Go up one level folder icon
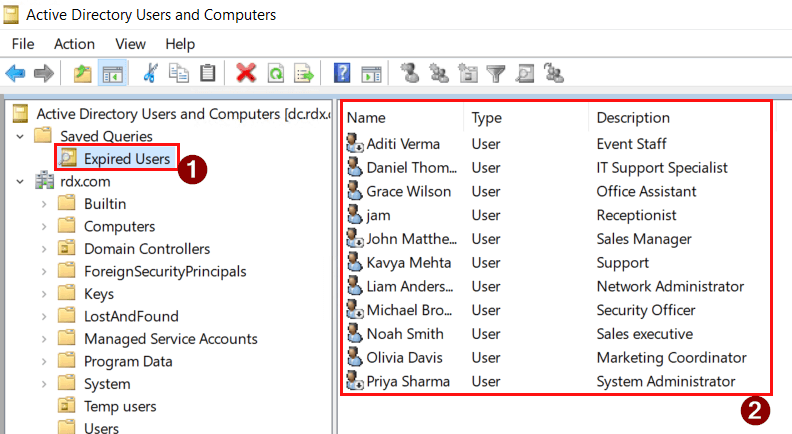 click(83, 74)
